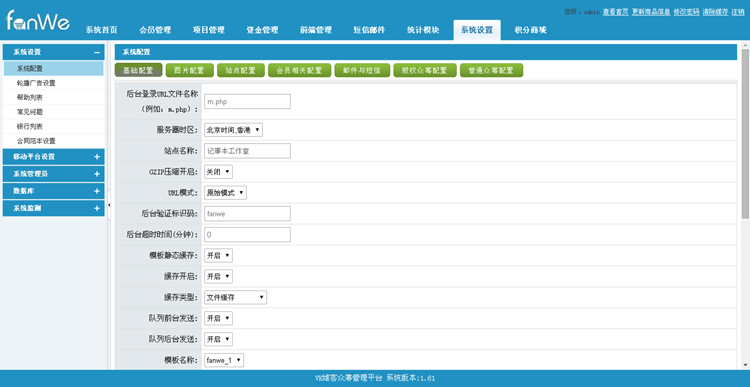Open the 短信邮件 top menu
This screenshot has width=750, height=387.
[x=370, y=30]
